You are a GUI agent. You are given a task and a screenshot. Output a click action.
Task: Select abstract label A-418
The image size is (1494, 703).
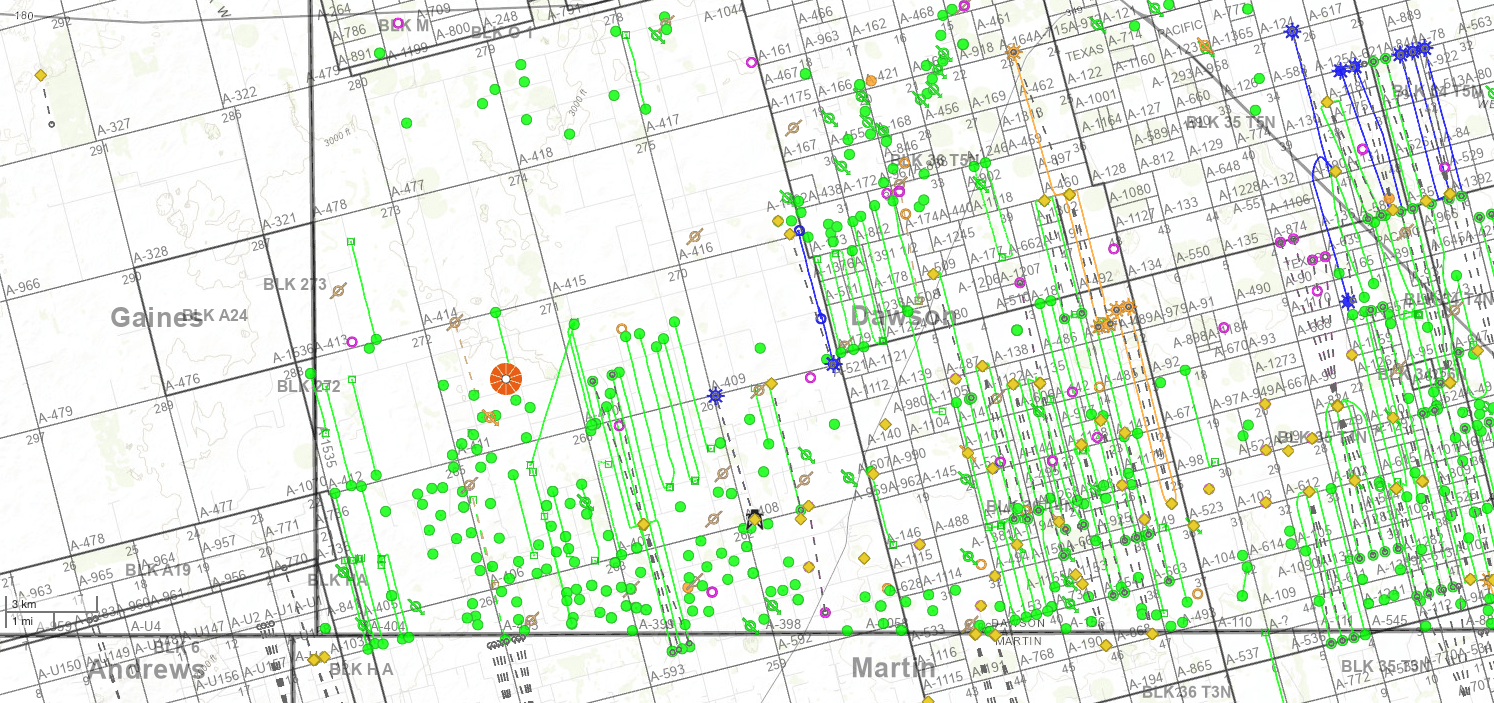536,155
